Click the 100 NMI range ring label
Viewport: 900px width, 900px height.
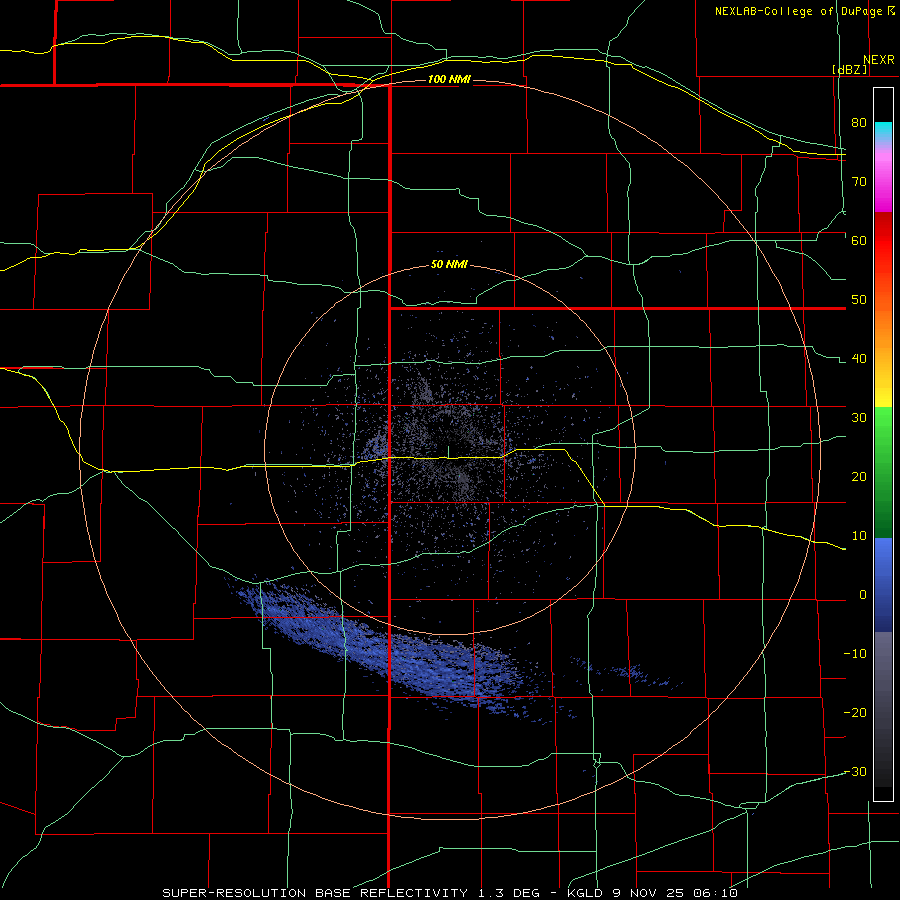tap(449, 79)
